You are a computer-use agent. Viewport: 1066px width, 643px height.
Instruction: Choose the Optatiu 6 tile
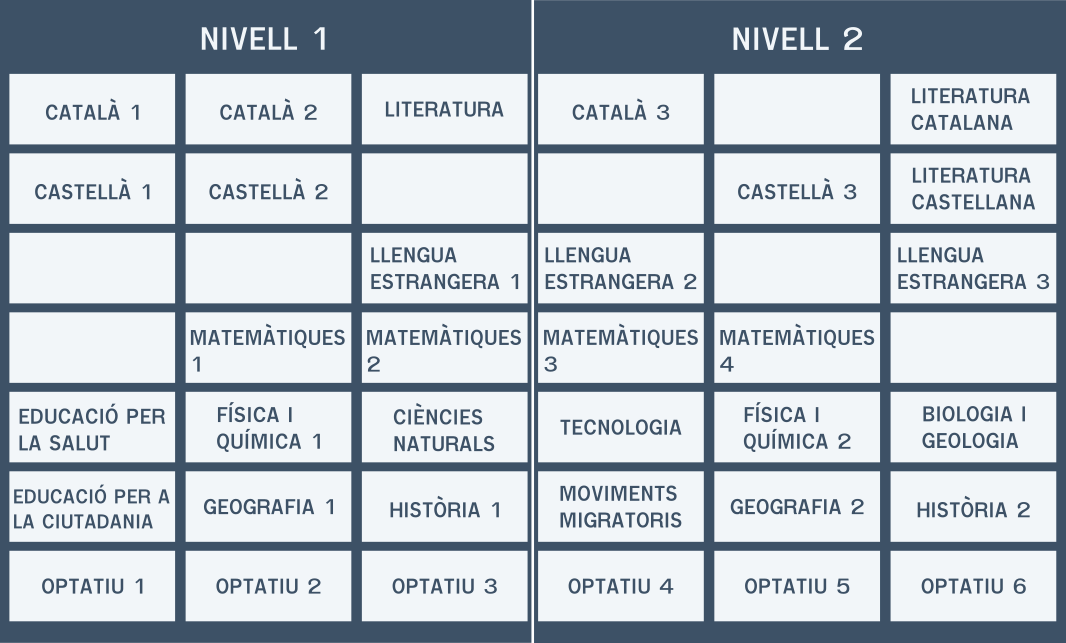973,586
